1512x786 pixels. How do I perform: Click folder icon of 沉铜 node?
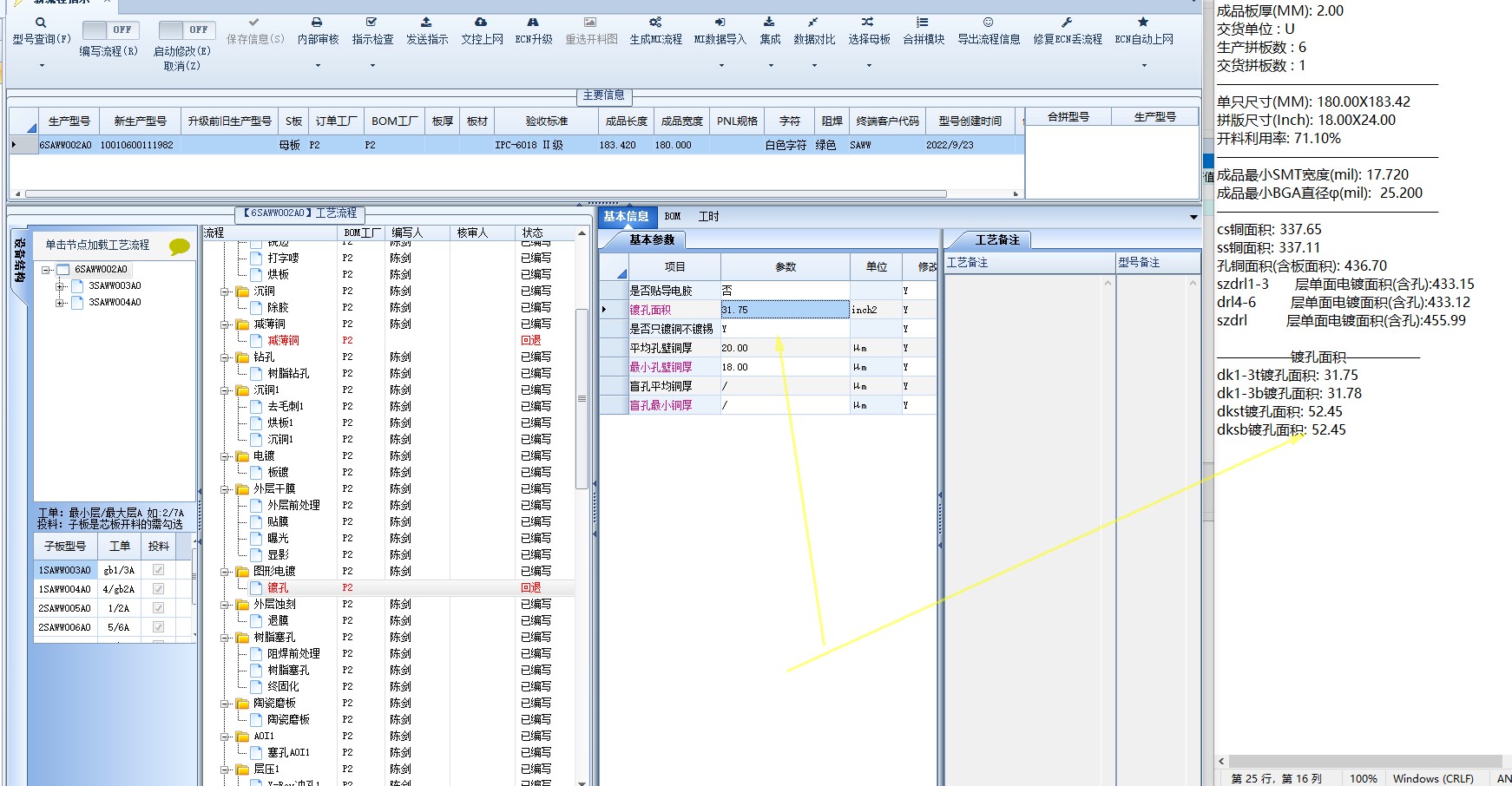(x=242, y=291)
